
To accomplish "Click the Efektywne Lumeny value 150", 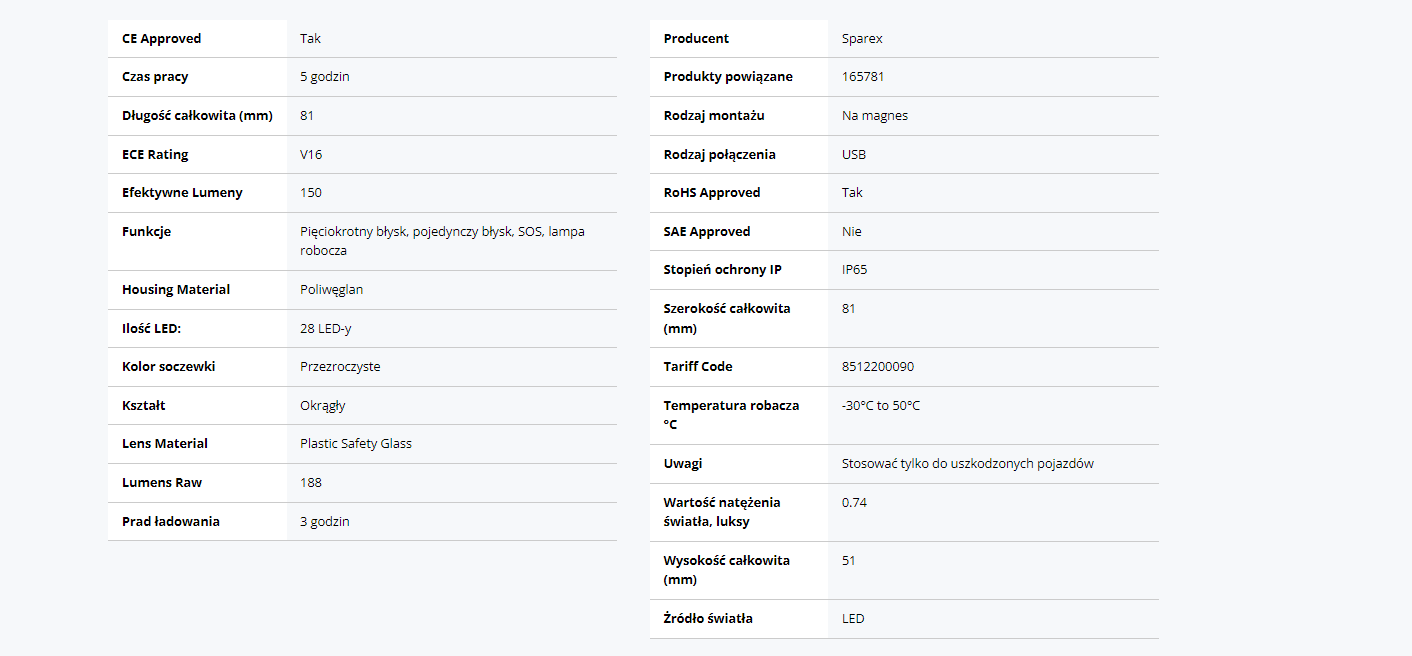I will click(x=311, y=193).
